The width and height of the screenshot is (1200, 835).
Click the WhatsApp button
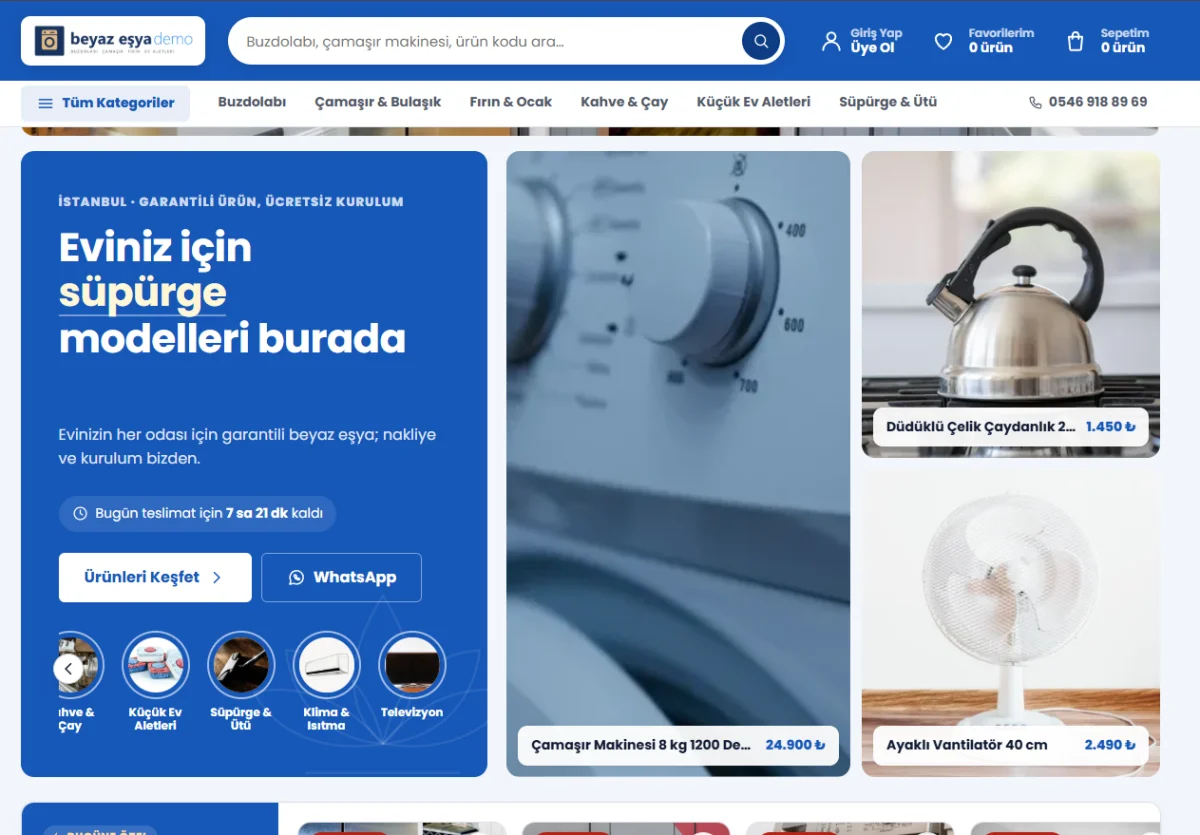[x=342, y=577]
